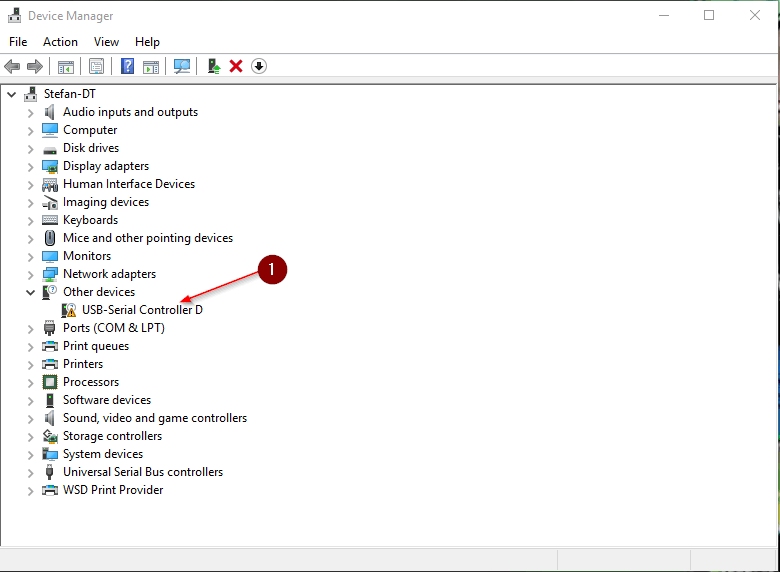Select the Display adapters entry
Viewport: 780px width, 572px height.
pos(106,166)
